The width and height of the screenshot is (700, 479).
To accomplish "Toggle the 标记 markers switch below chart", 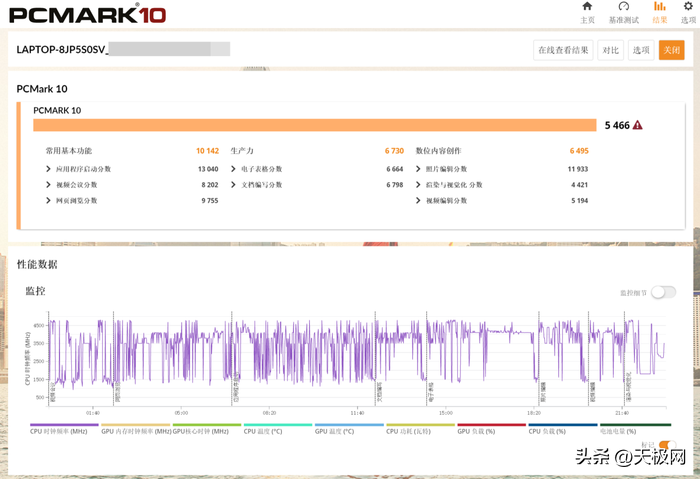I will click(666, 445).
